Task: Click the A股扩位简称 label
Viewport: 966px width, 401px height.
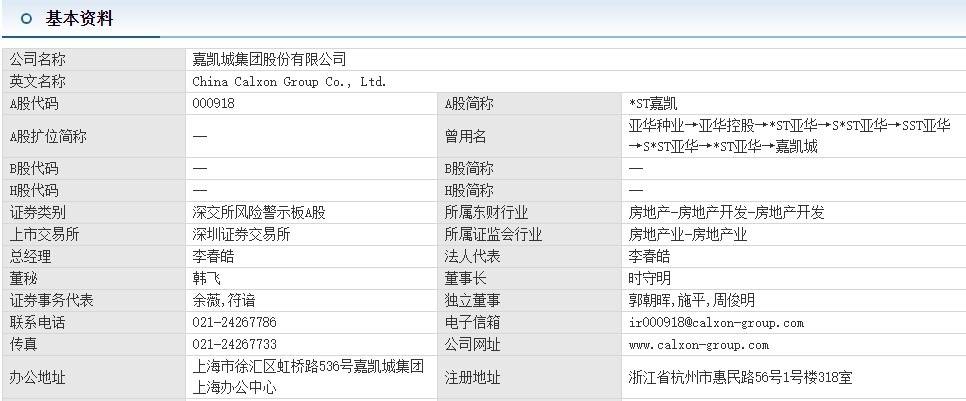Action: click(x=47, y=137)
